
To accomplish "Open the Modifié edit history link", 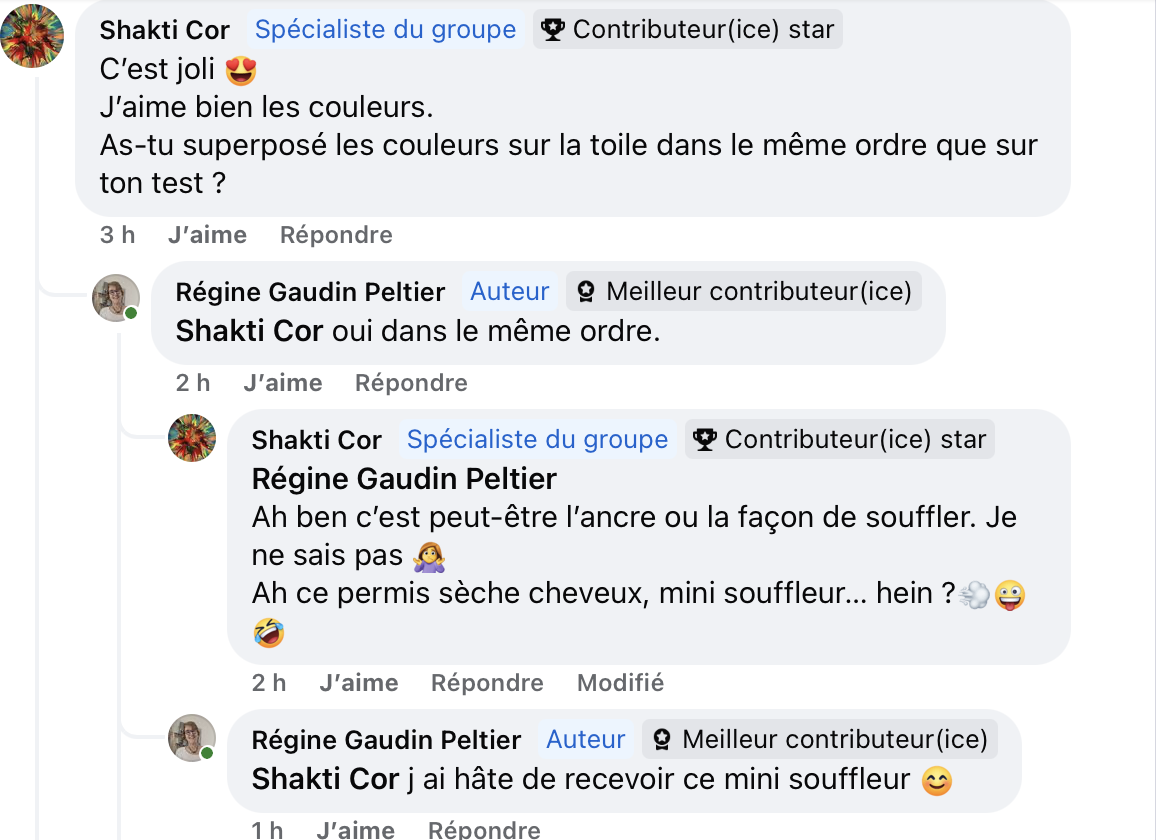I will click(x=620, y=683).
